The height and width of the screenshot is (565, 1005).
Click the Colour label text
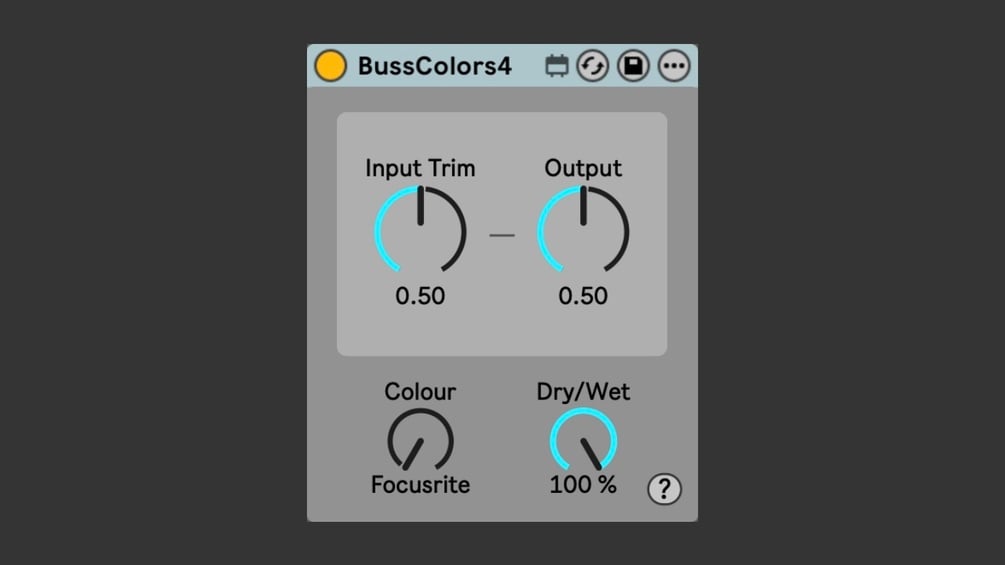pos(420,391)
